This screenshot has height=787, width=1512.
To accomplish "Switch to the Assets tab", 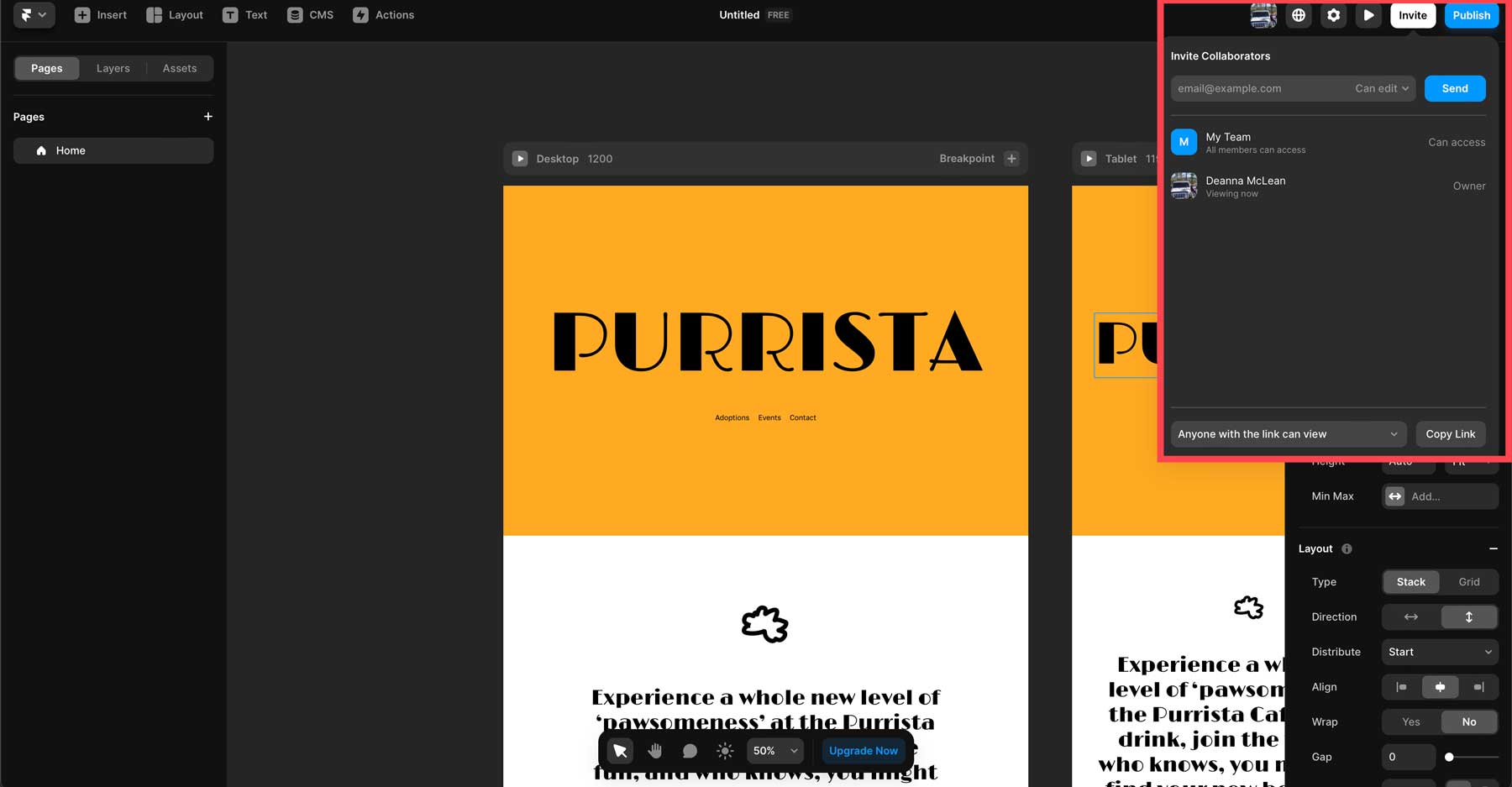I will click(179, 68).
